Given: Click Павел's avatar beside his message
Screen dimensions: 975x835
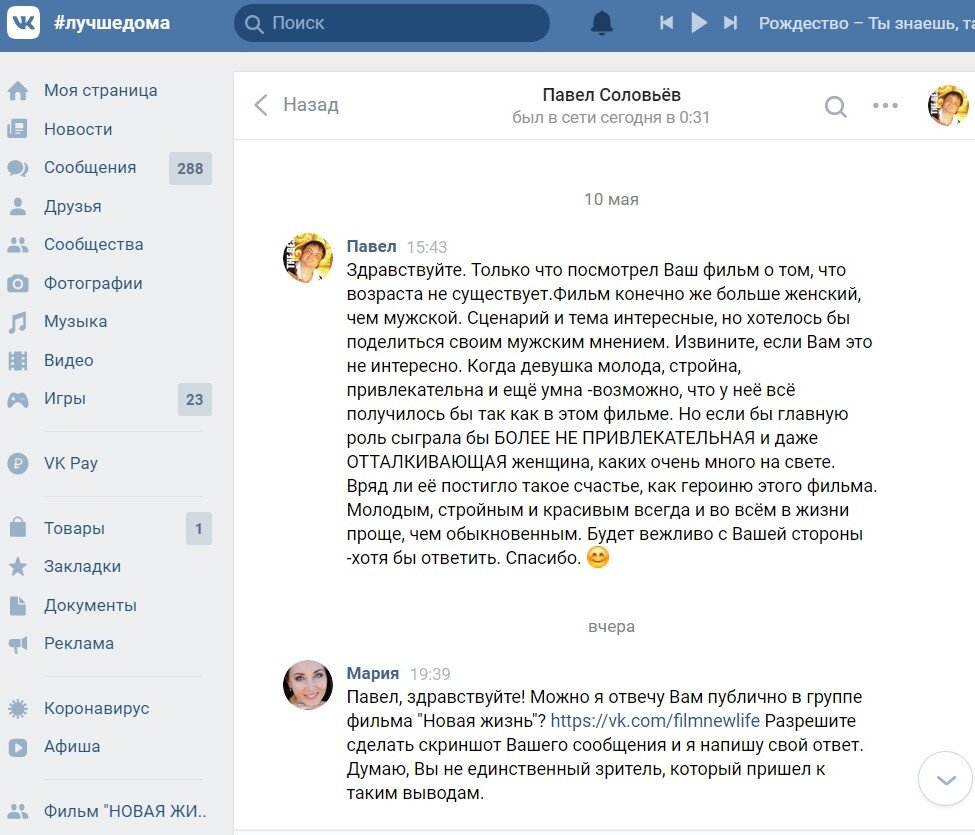Looking at the screenshot, I should coord(308,258).
